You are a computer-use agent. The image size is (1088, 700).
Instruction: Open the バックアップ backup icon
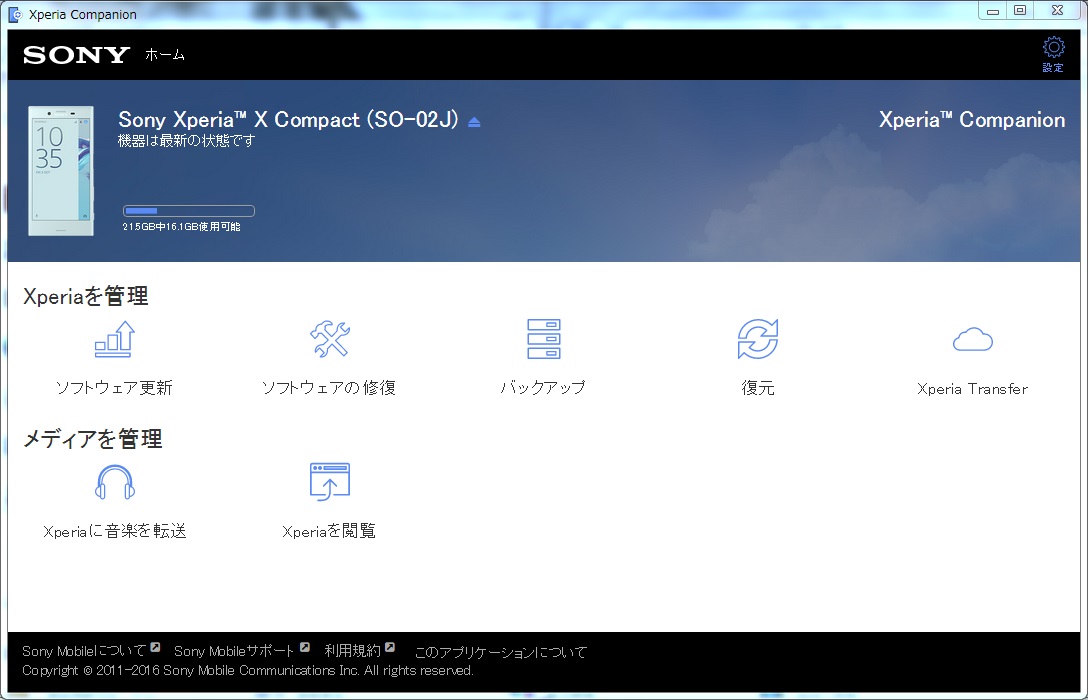point(544,339)
